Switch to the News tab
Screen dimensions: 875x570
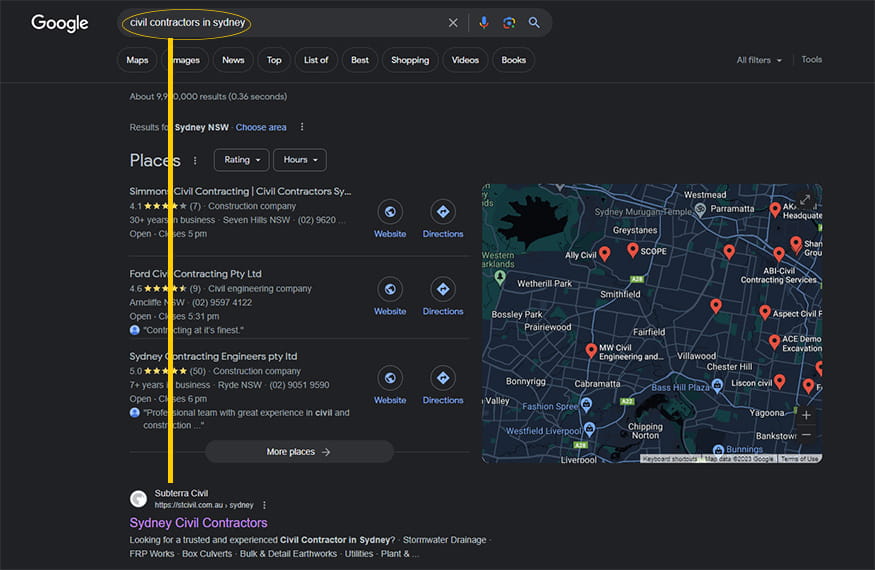click(233, 60)
